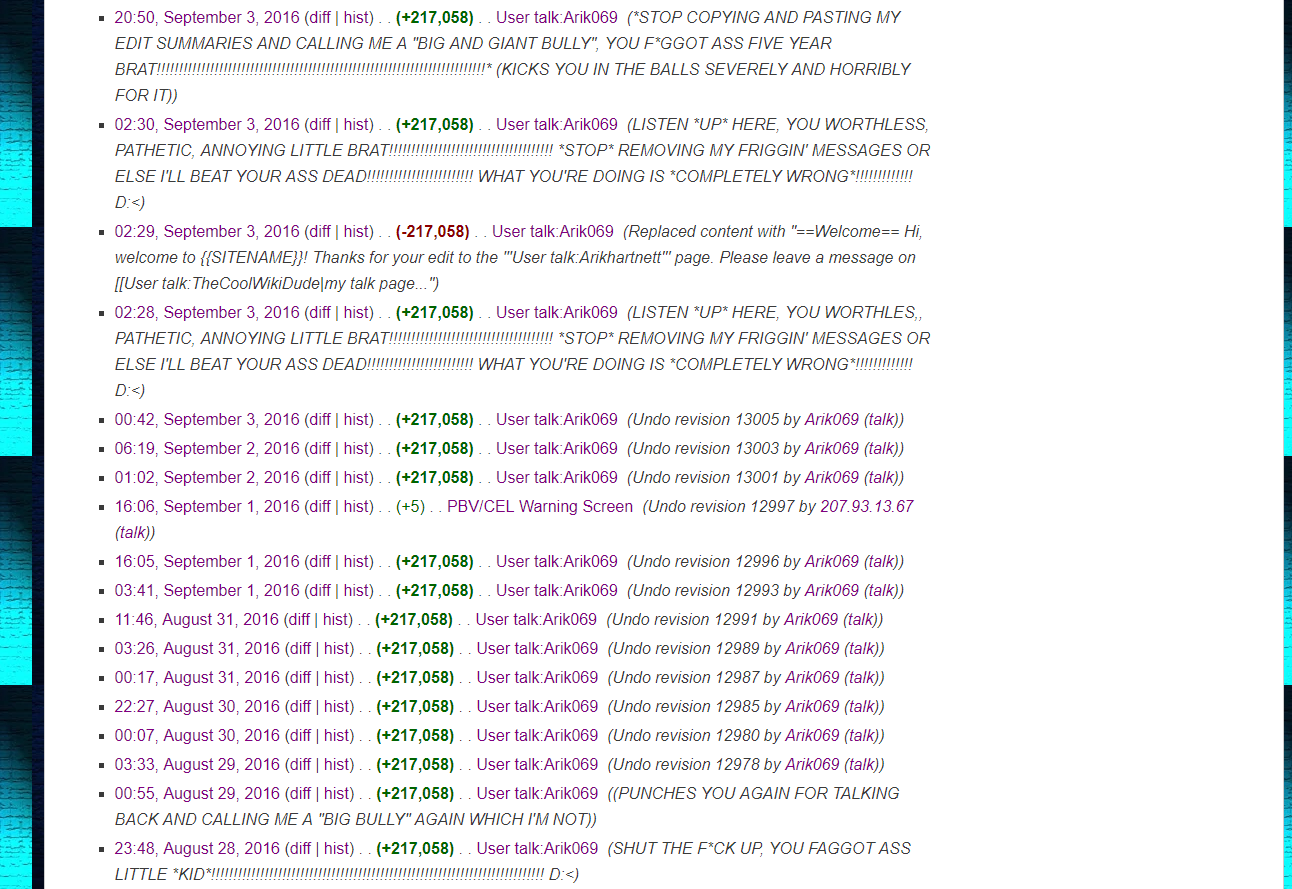Open the 00:07, August 30, 2016 revision
1292x889 pixels.
[x=197, y=735]
